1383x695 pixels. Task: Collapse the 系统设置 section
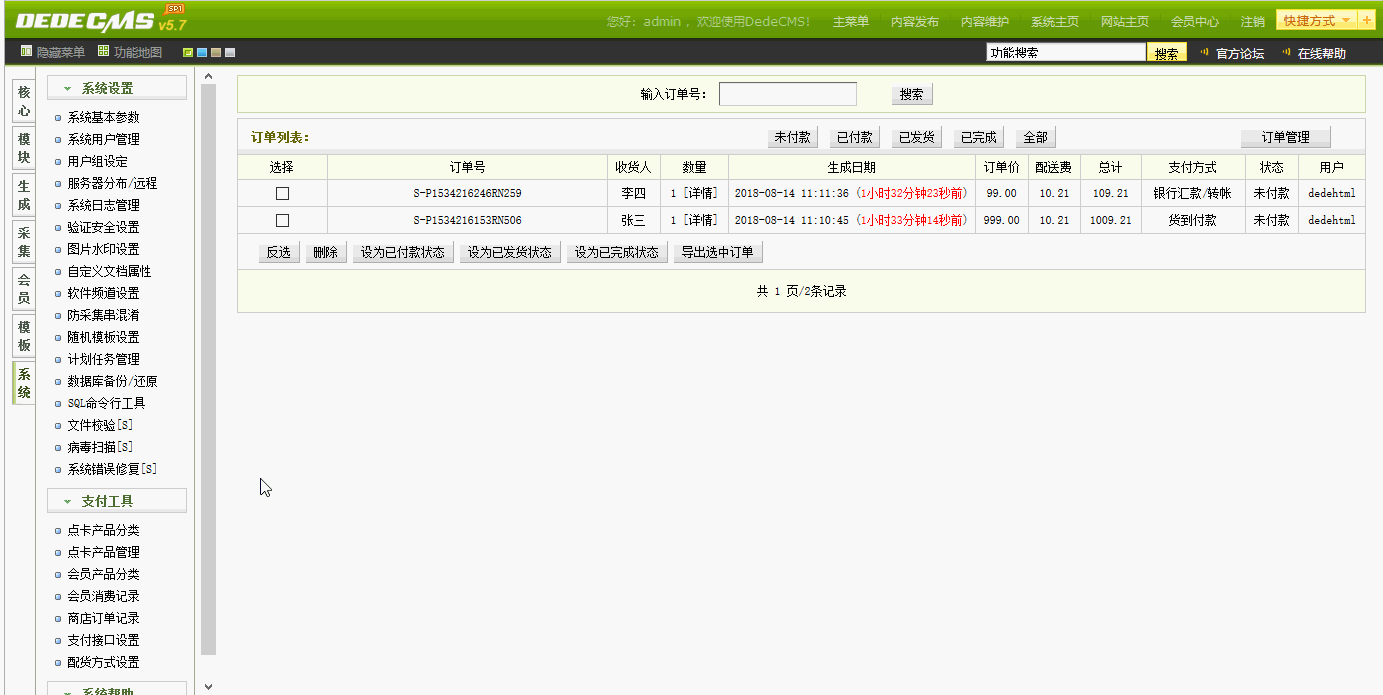point(115,87)
